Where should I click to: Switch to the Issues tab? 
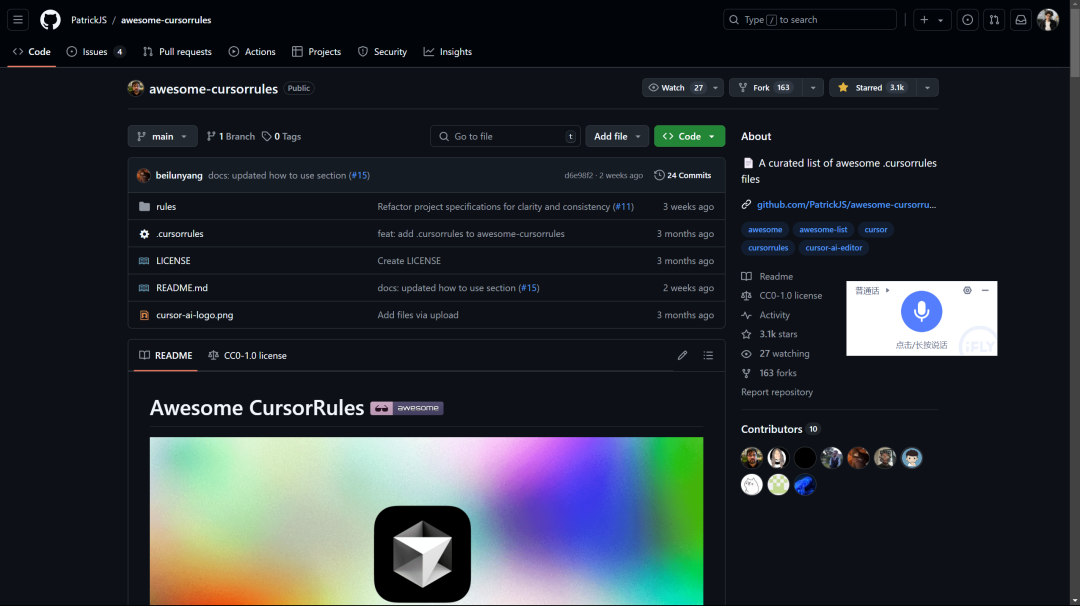pyautogui.click(x=96, y=52)
